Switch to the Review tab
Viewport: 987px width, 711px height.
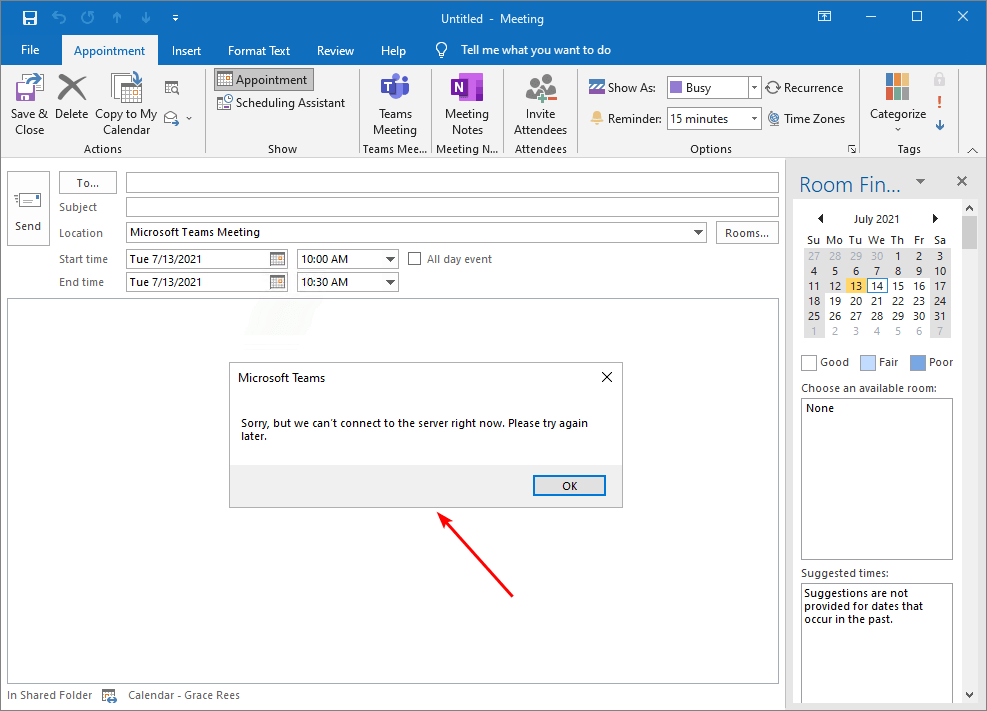pos(335,51)
